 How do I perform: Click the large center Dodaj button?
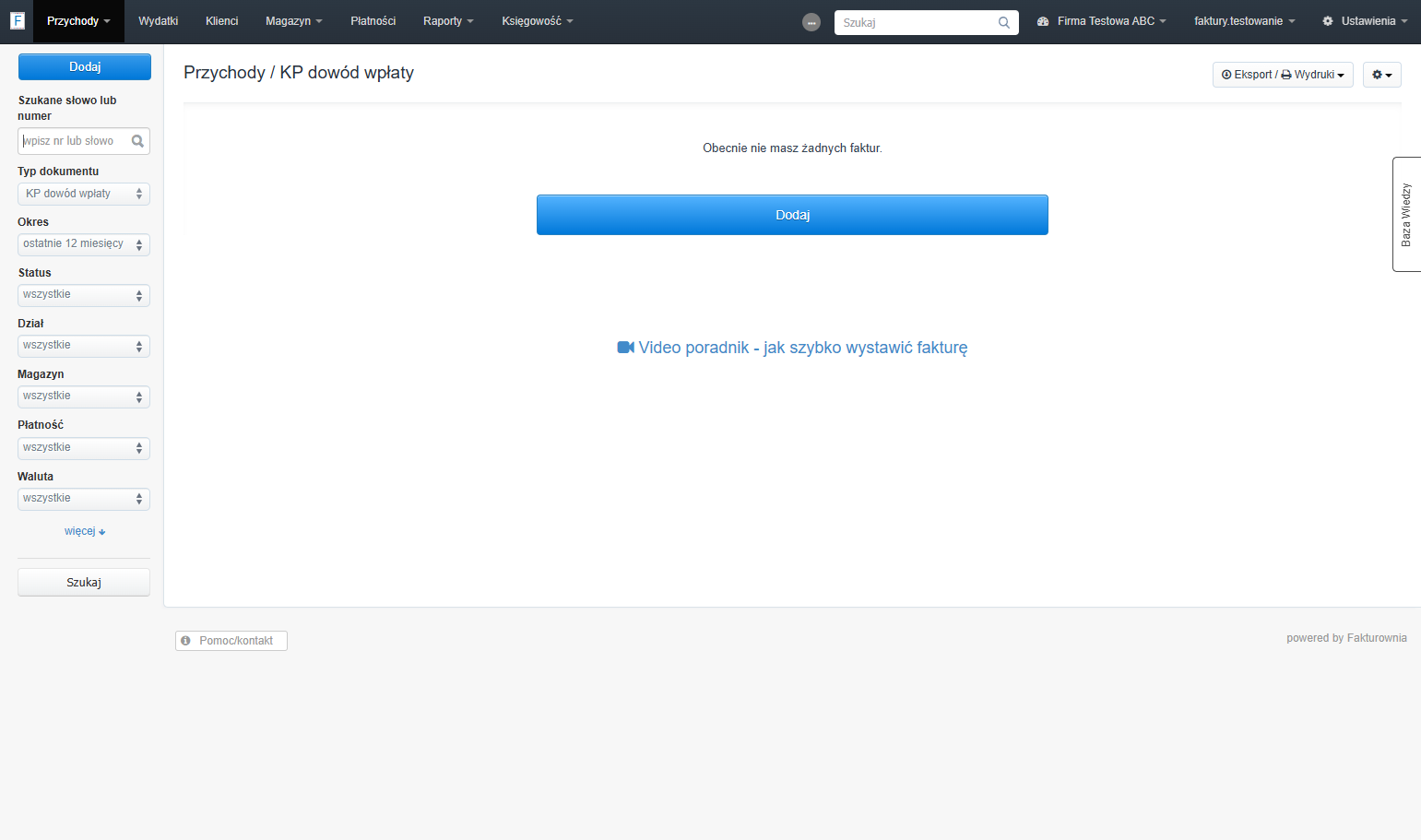click(792, 215)
